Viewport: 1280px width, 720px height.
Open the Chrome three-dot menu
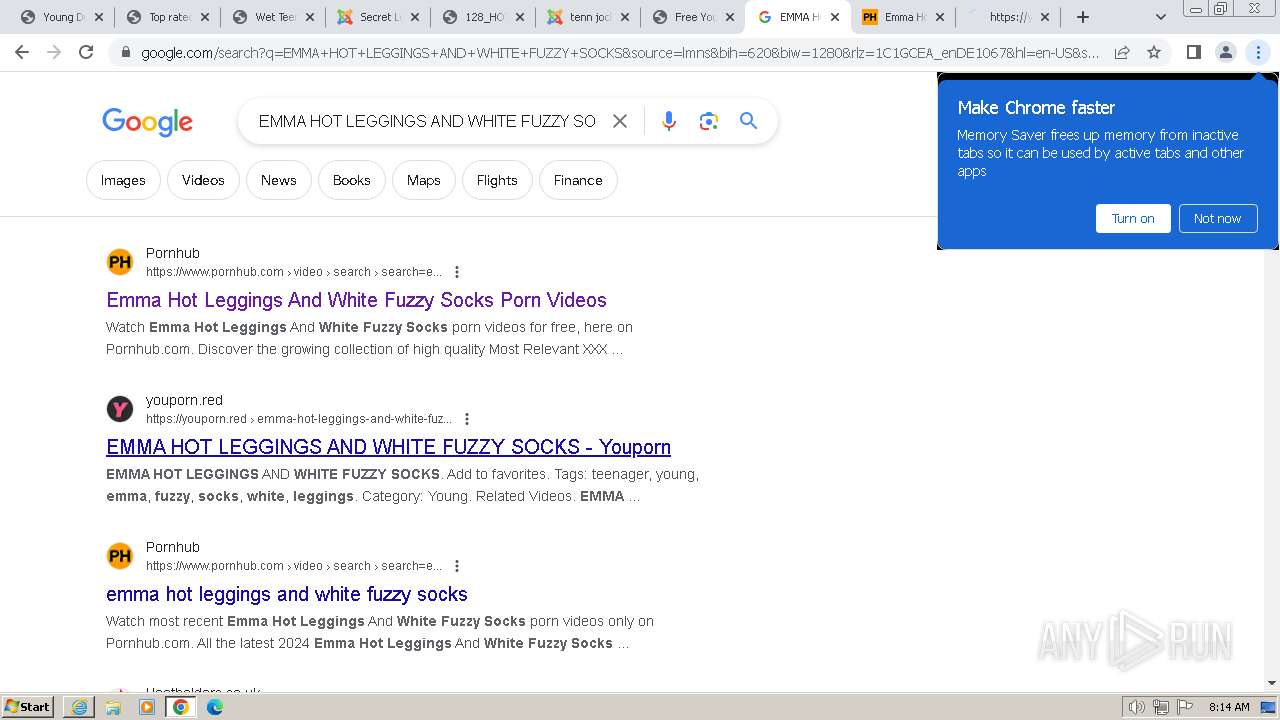tap(1257, 52)
